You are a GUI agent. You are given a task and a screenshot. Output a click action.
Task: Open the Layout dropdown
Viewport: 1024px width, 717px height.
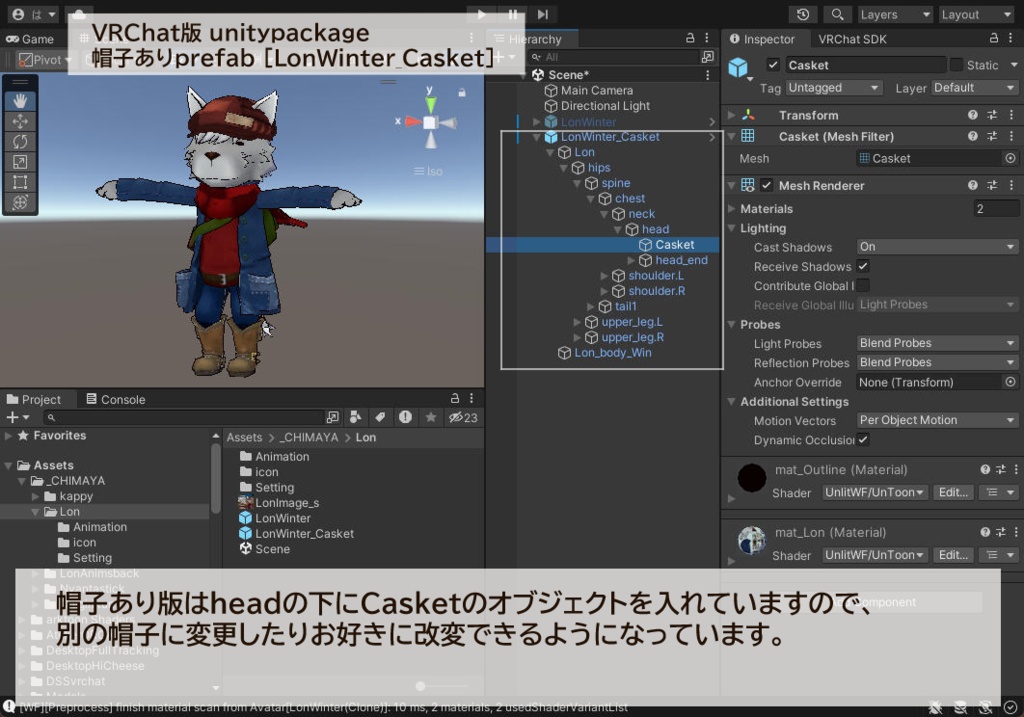(x=976, y=14)
